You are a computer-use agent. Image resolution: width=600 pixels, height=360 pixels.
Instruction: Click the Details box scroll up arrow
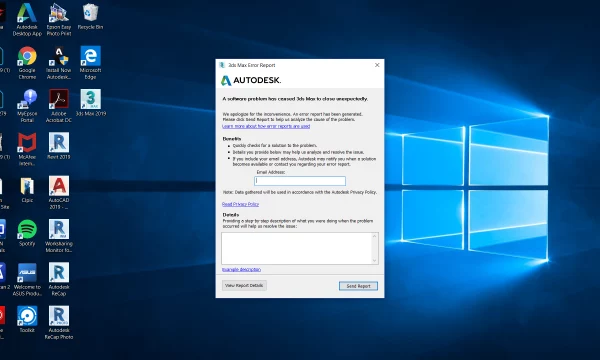pyautogui.click(x=375, y=236)
